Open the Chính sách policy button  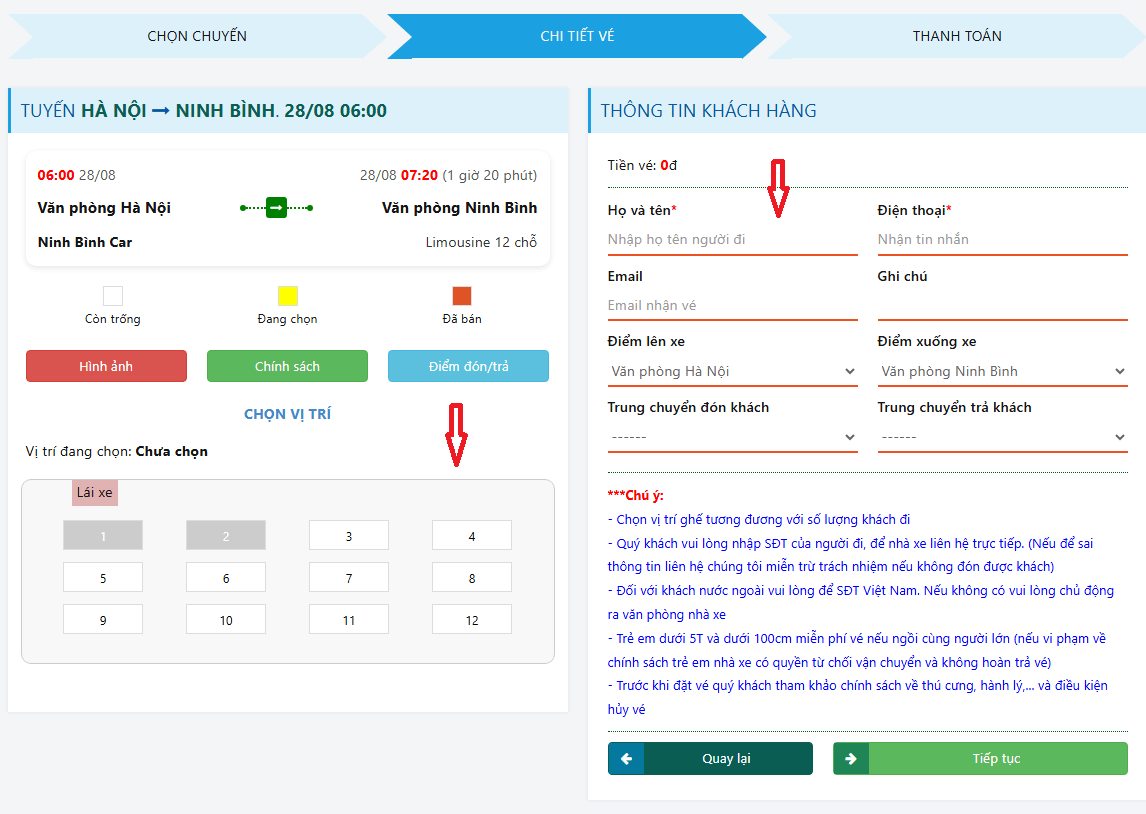pos(287,367)
